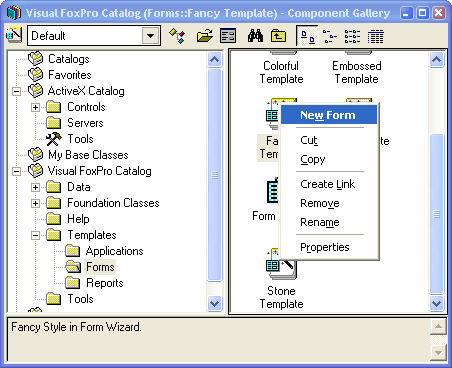Click the Up One Level folder icon
This screenshot has height=368, width=452.
(x=278, y=35)
